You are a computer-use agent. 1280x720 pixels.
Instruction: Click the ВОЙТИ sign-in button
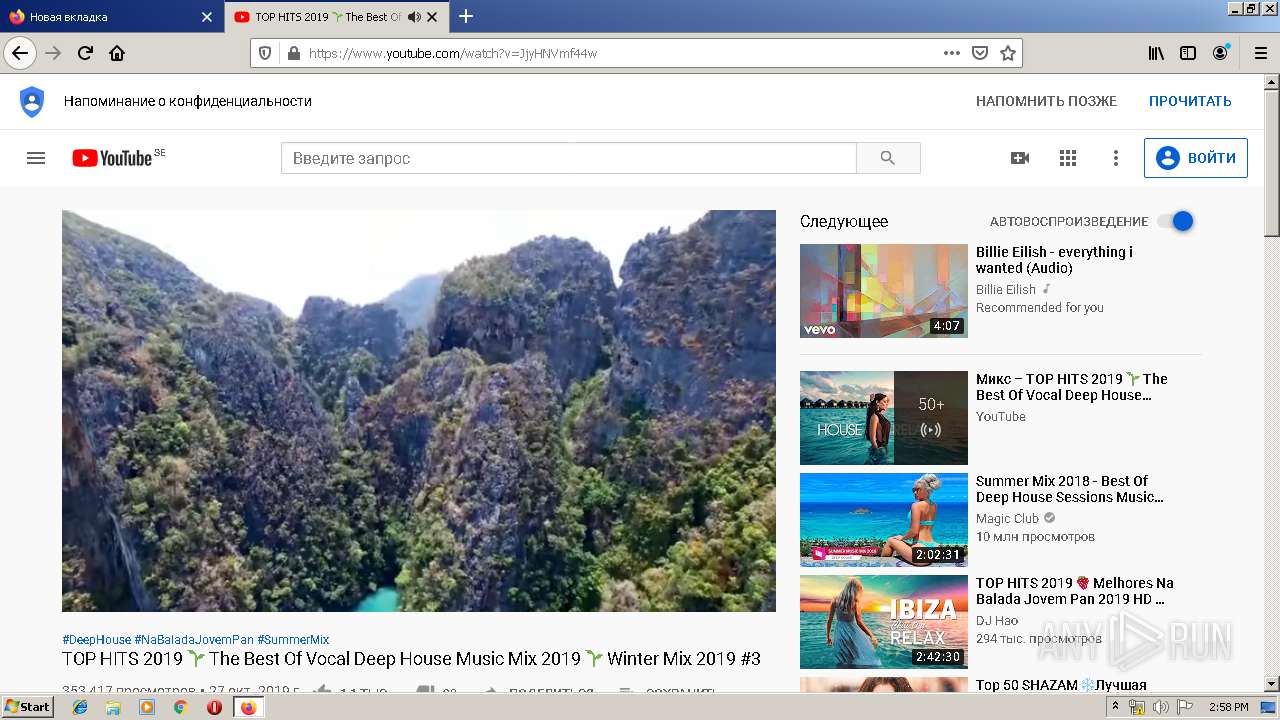[1196, 158]
